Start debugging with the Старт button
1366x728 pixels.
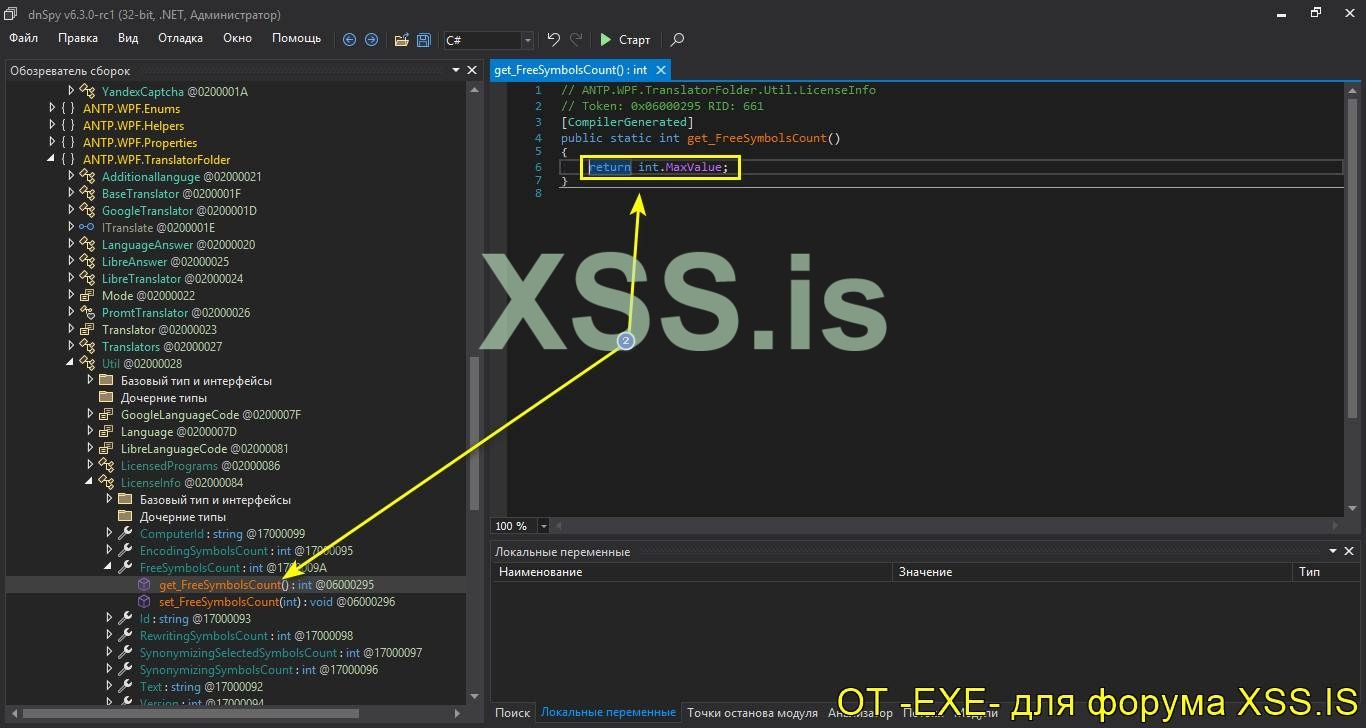tap(625, 40)
